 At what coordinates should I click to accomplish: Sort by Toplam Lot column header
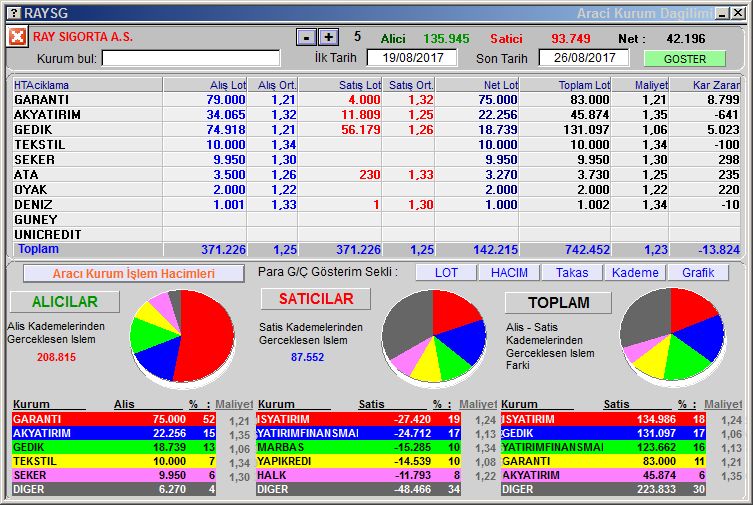click(x=565, y=85)
